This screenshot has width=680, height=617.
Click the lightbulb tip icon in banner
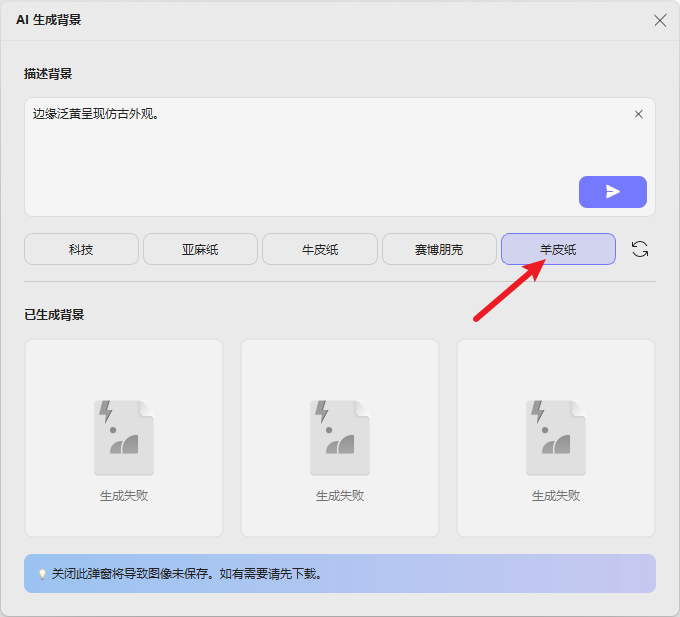point(42,574)
